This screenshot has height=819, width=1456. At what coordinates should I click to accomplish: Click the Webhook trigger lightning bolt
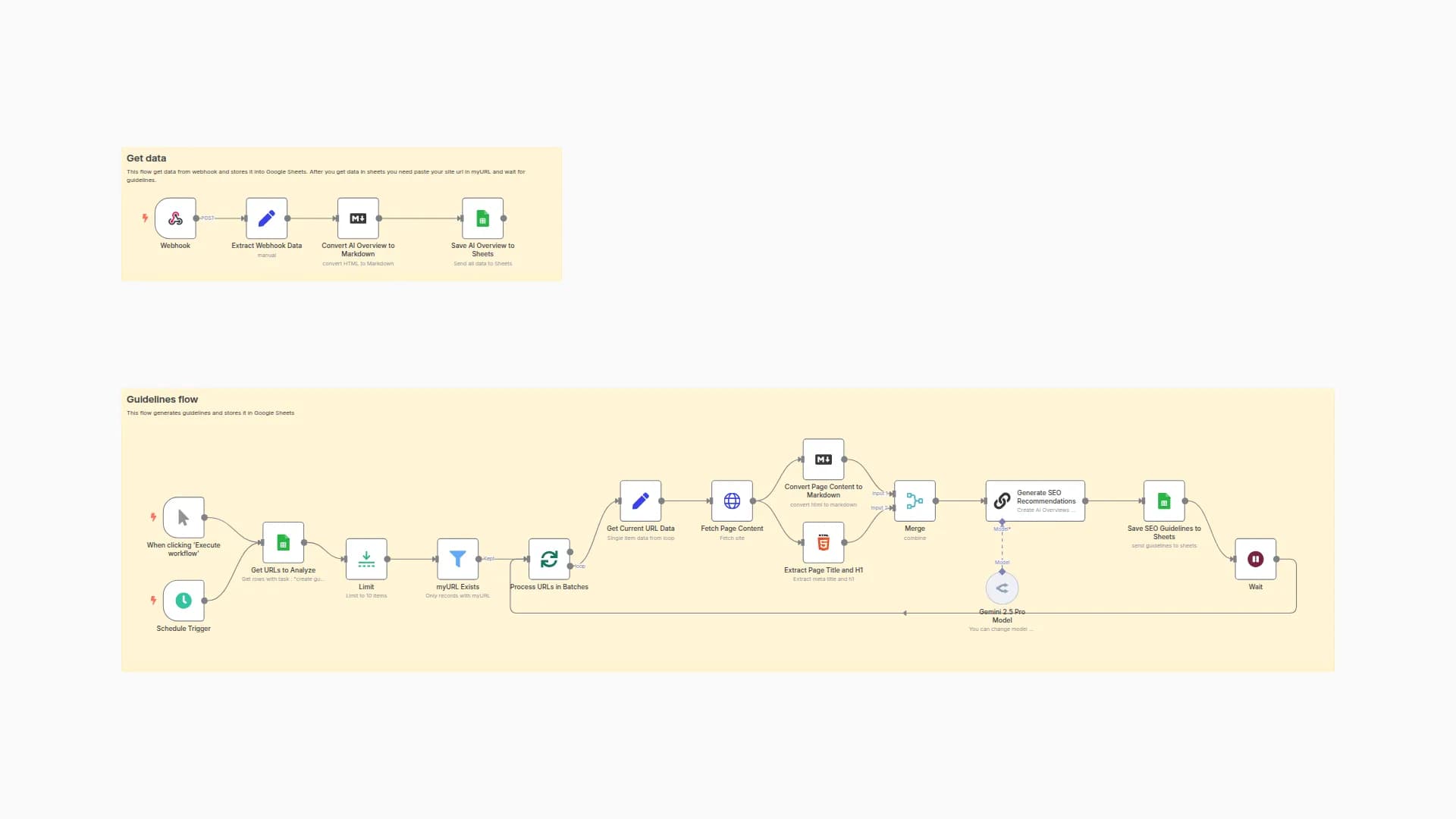[145, 218]
